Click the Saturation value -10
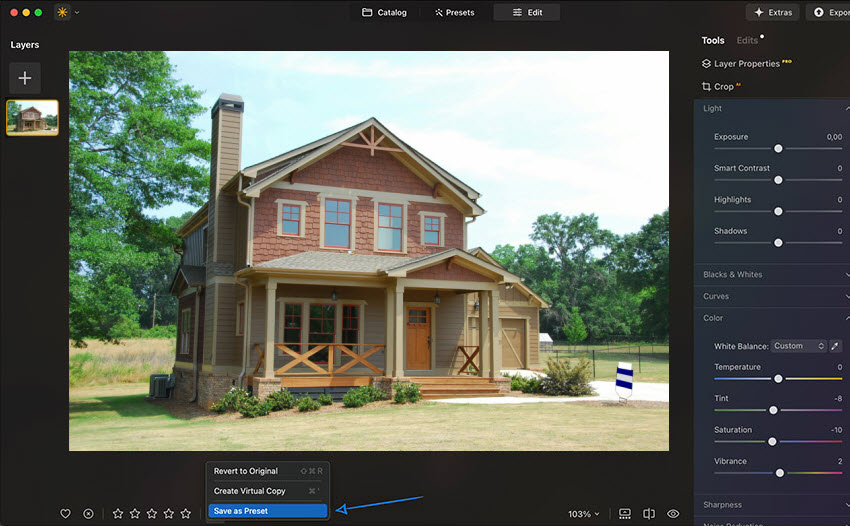Image resolution: width=850 pixels, height=526 pixels. (x=836, y=429)
